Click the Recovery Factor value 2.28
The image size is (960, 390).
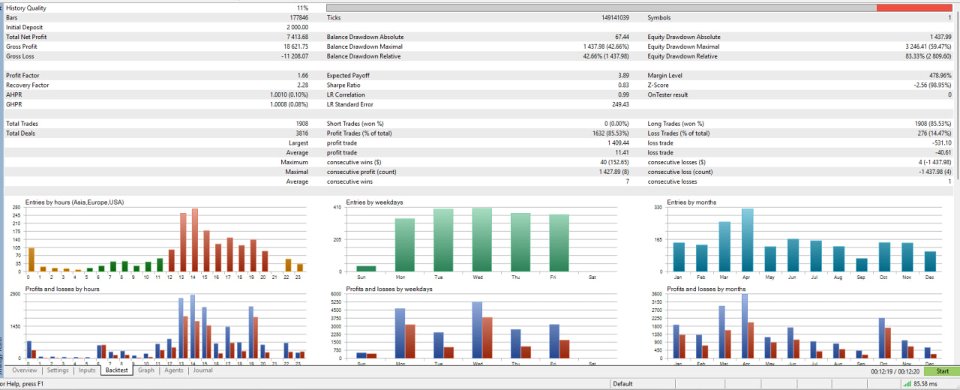point(303,85)
